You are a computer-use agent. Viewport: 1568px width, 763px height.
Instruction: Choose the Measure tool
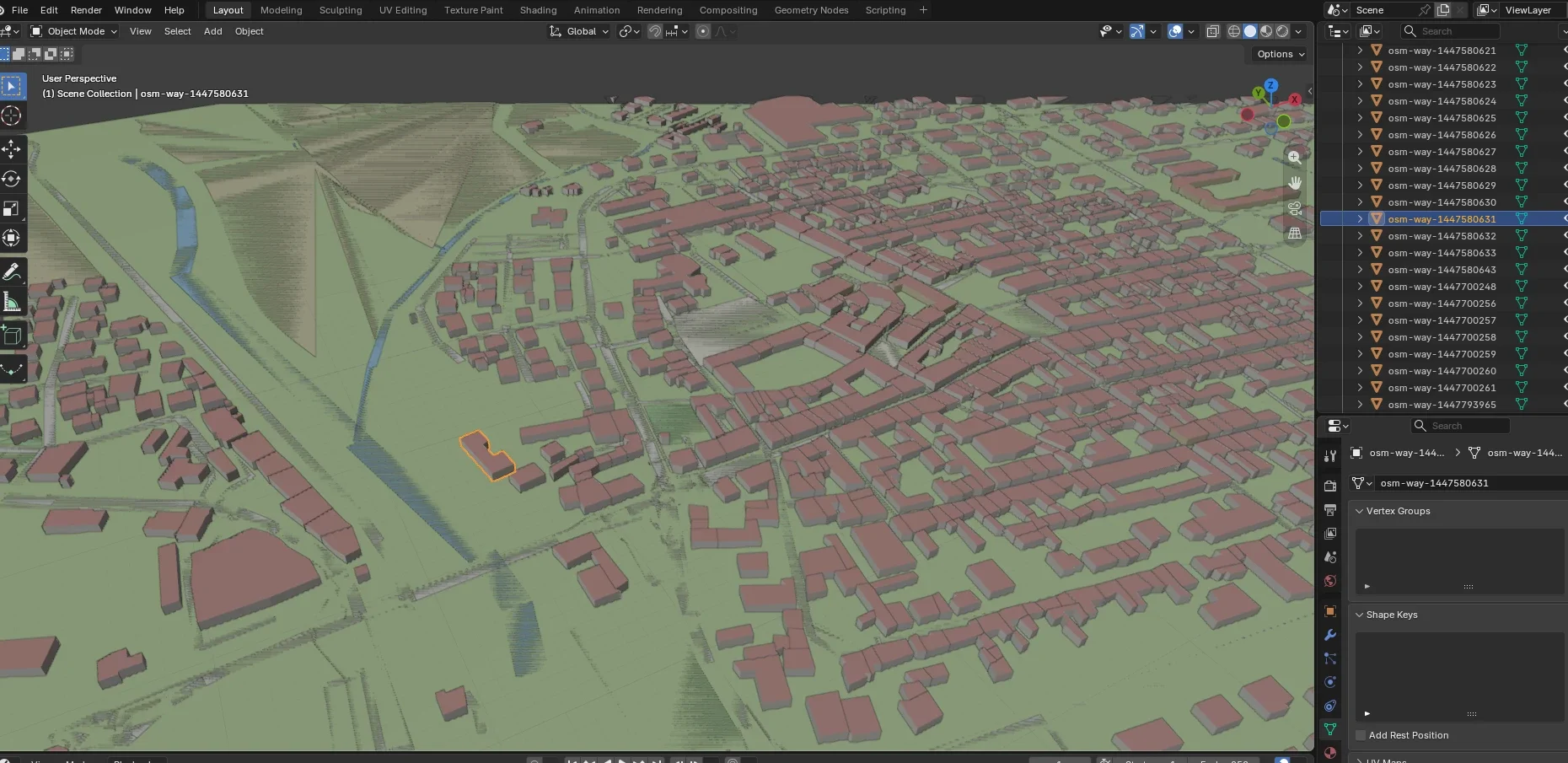pyautogui.click(x=12, y=302)
